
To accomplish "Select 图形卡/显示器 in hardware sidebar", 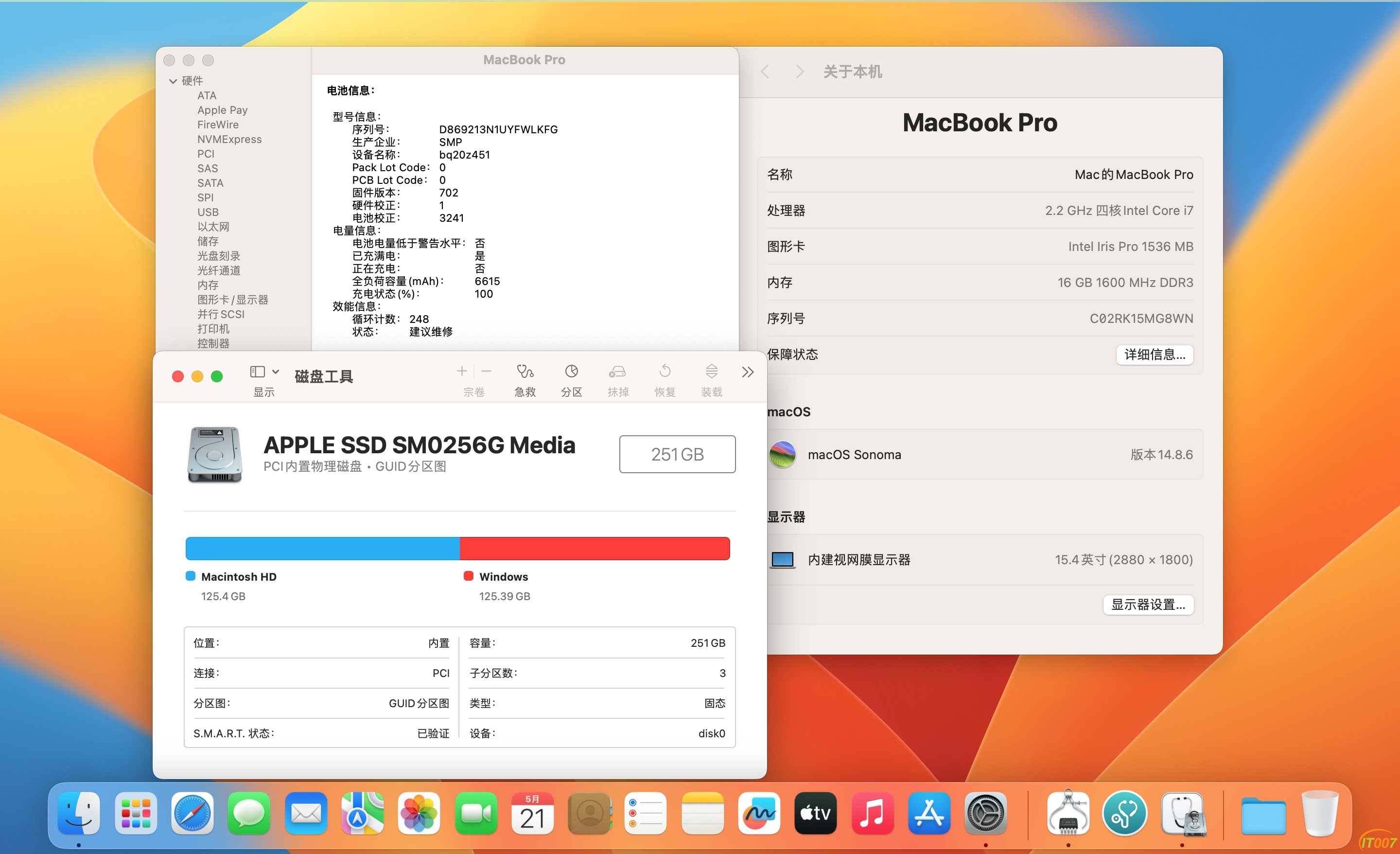I will (x=233, y=300).
